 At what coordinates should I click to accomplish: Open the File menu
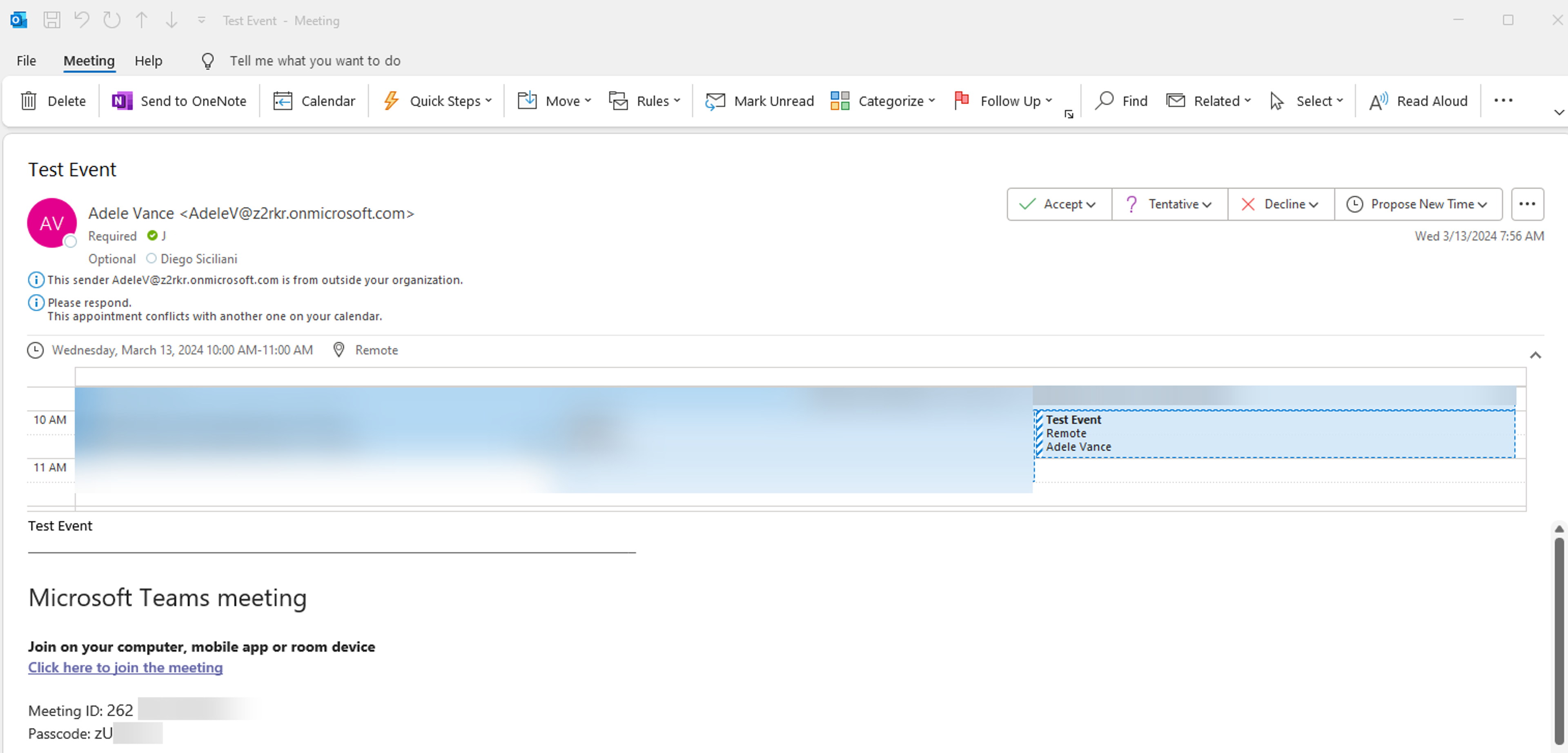tap(26, 60)
